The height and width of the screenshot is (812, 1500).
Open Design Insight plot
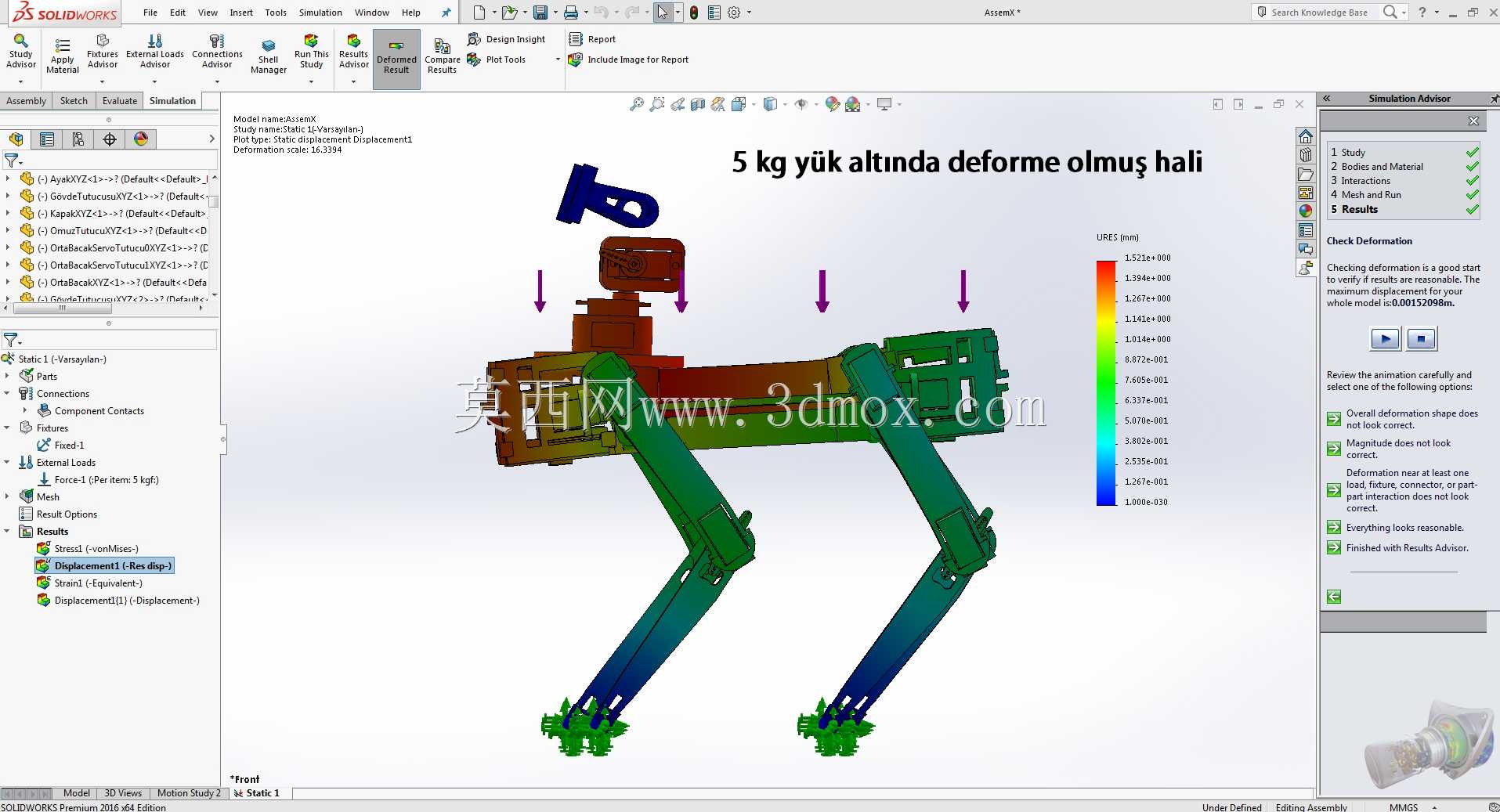tap(507, 39)
